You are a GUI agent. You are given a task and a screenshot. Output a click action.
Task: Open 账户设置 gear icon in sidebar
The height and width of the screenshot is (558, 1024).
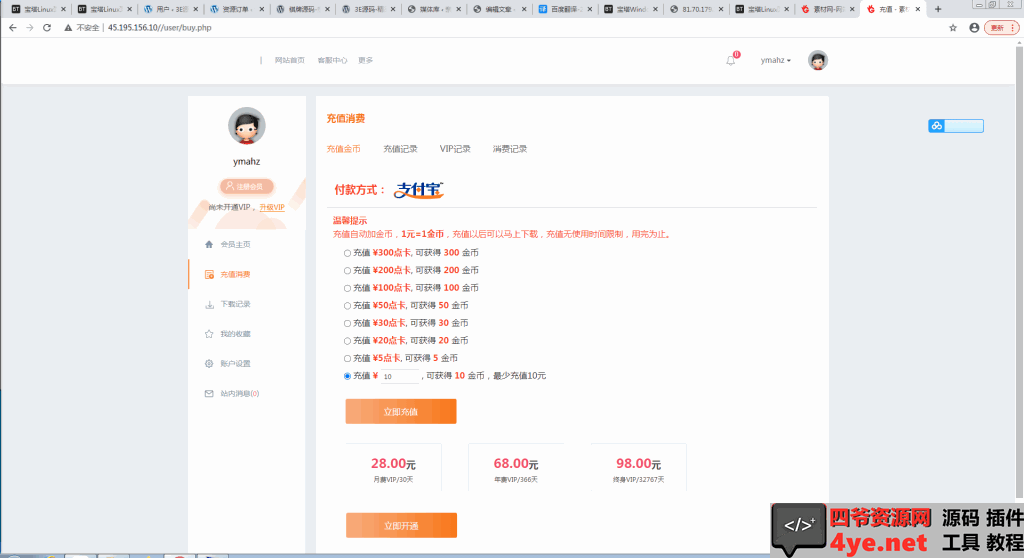pos(209,364)
